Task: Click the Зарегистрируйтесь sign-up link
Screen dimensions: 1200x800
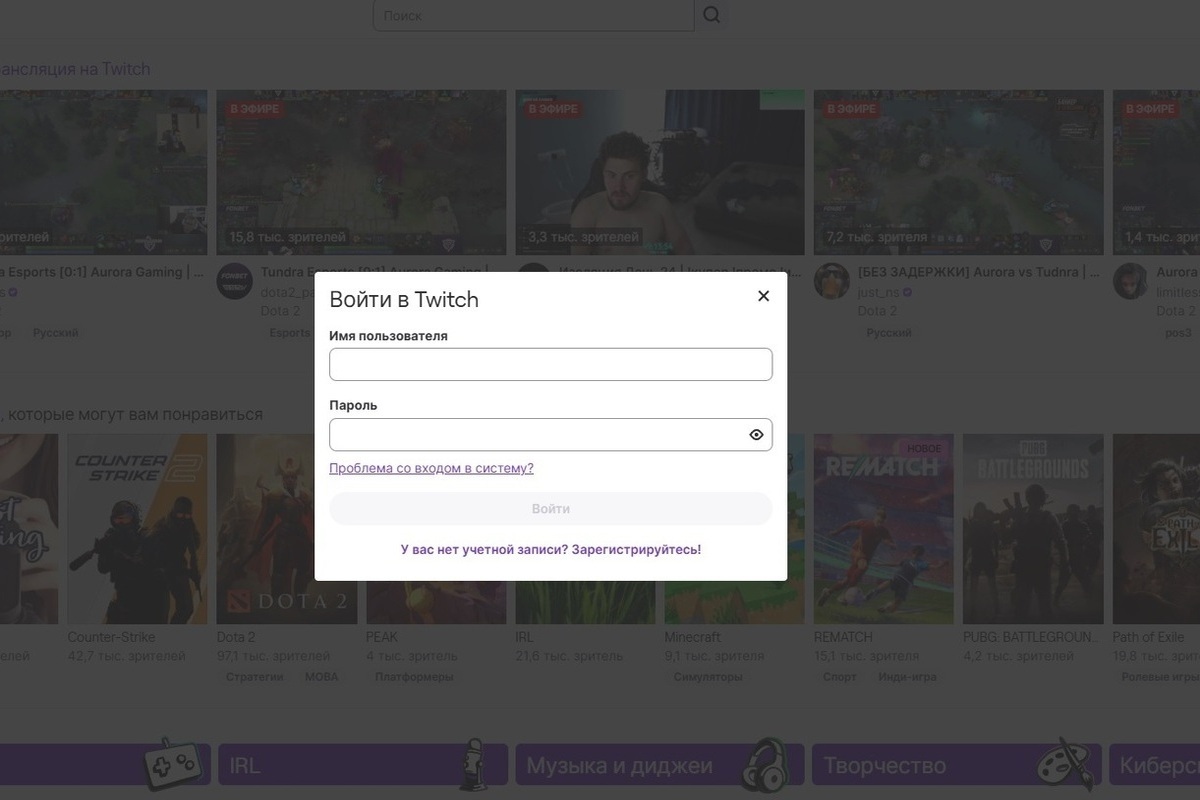Action: click(636, 550)
